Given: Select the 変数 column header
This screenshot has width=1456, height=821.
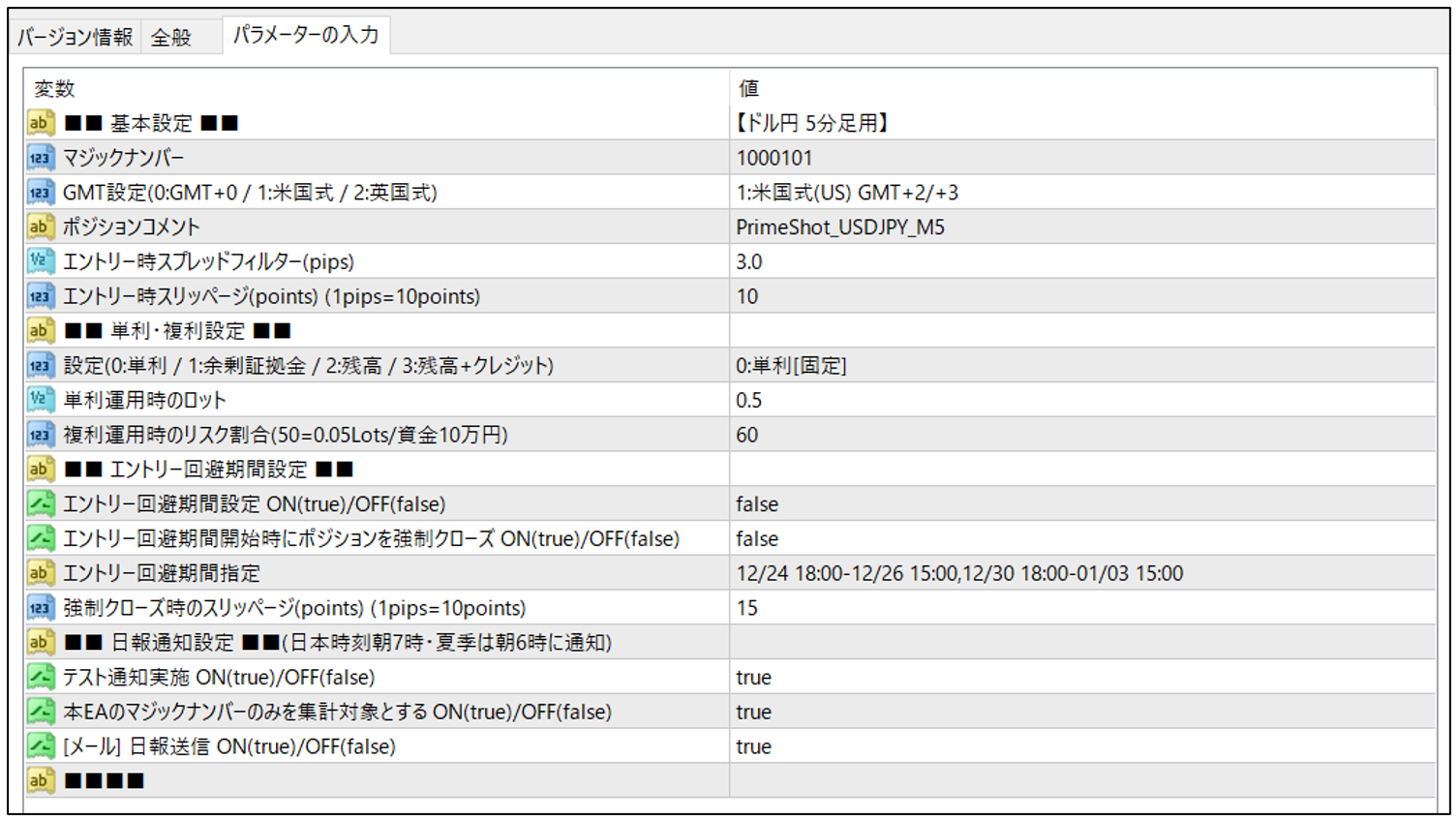Looking at the screenshot, I should 54,89.
